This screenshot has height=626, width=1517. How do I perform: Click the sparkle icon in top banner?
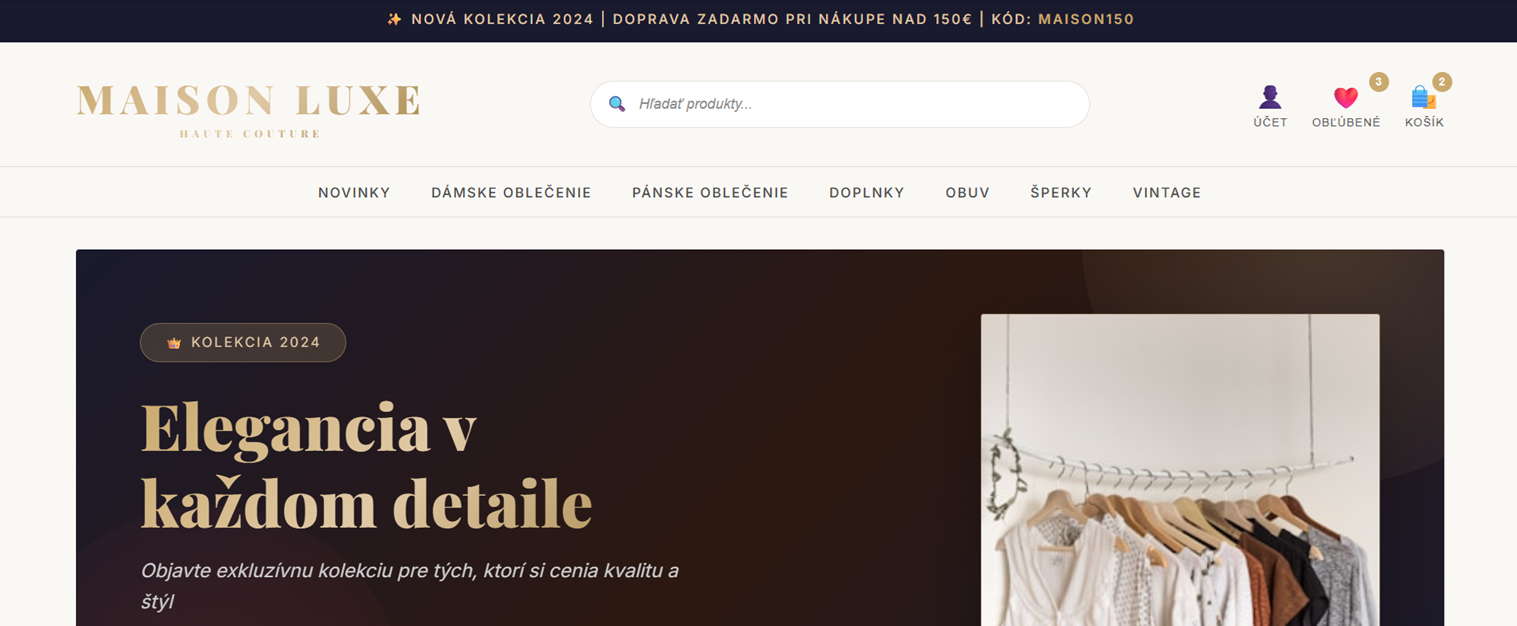[x=394, y=19]
